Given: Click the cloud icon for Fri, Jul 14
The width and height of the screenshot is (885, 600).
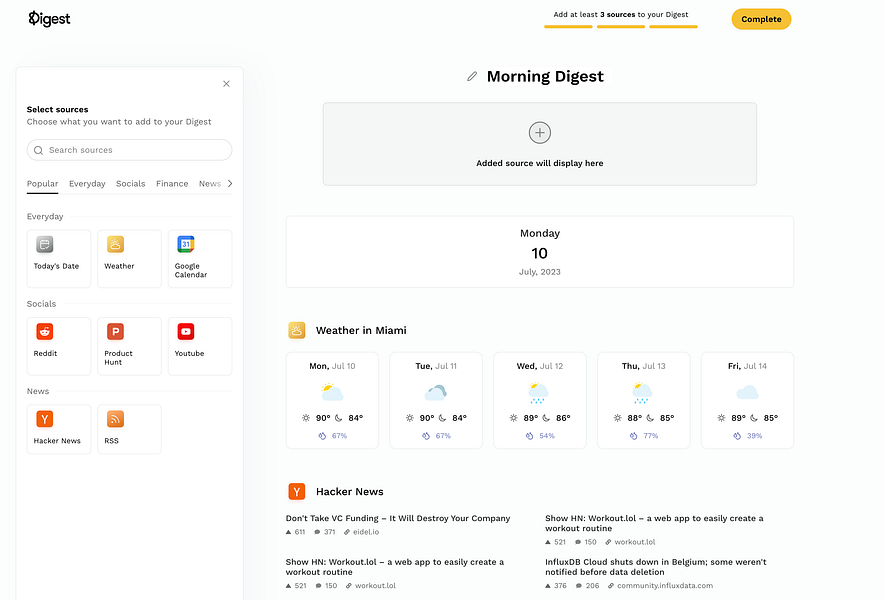Looking at the screenshot, I should point(747,392).
